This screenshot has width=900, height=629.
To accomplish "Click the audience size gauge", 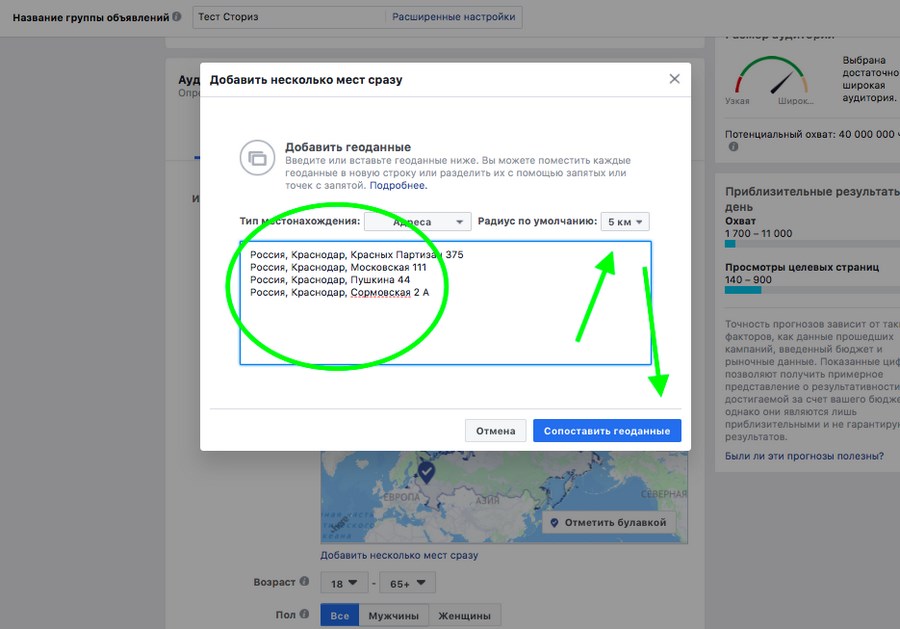I will click(771, 77).
